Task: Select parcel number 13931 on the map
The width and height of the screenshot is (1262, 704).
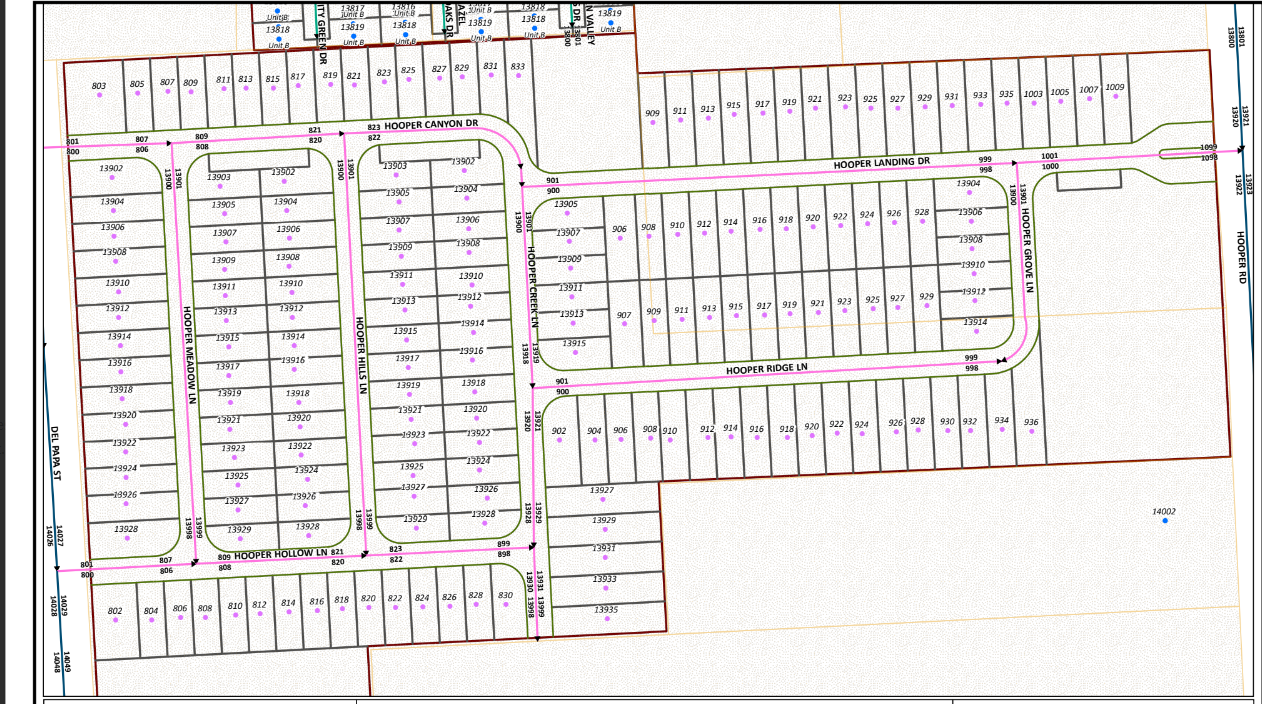Action: click(x=604, y=549)
